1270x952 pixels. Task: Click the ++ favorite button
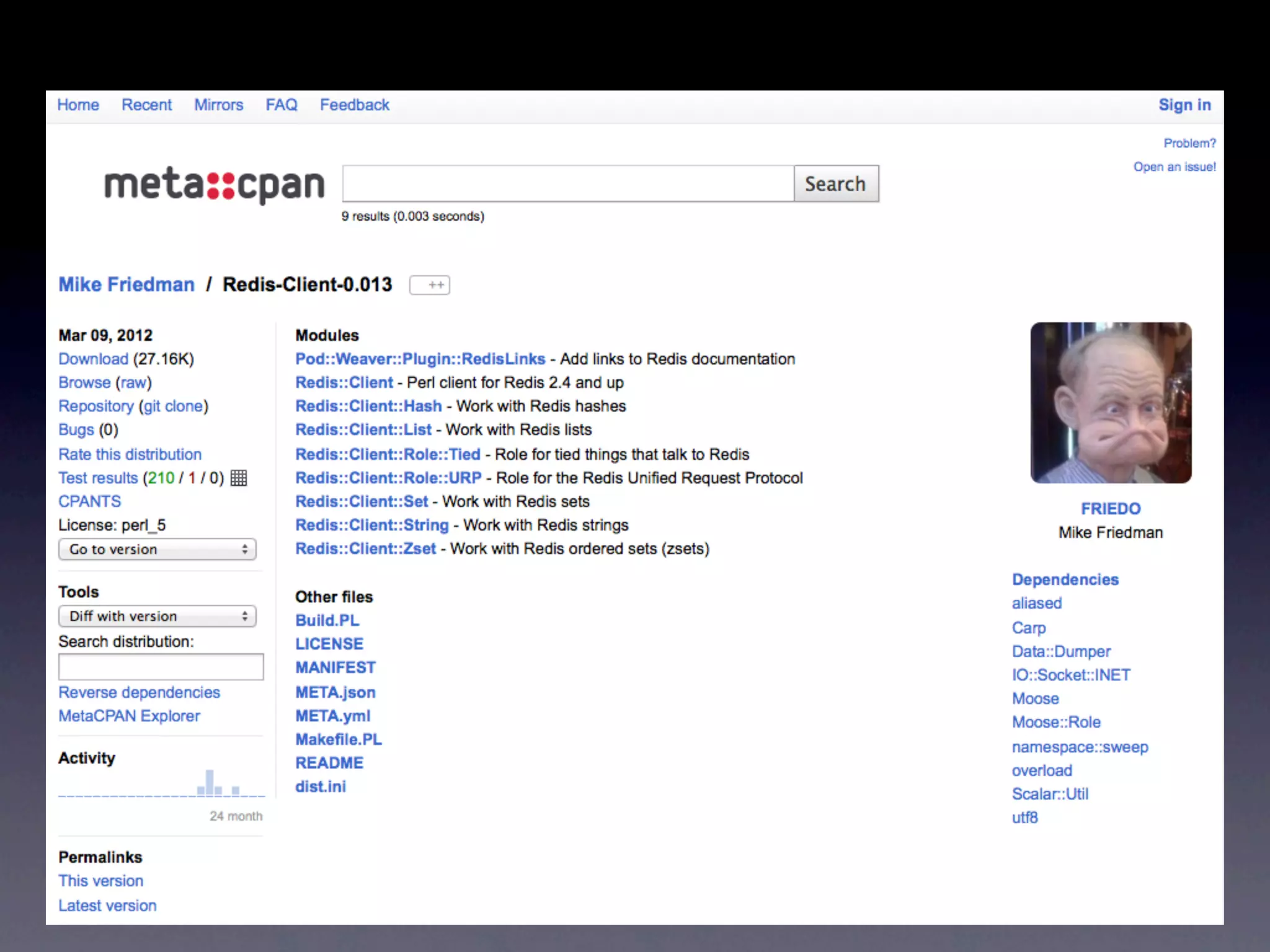click(x=430, y=285)
